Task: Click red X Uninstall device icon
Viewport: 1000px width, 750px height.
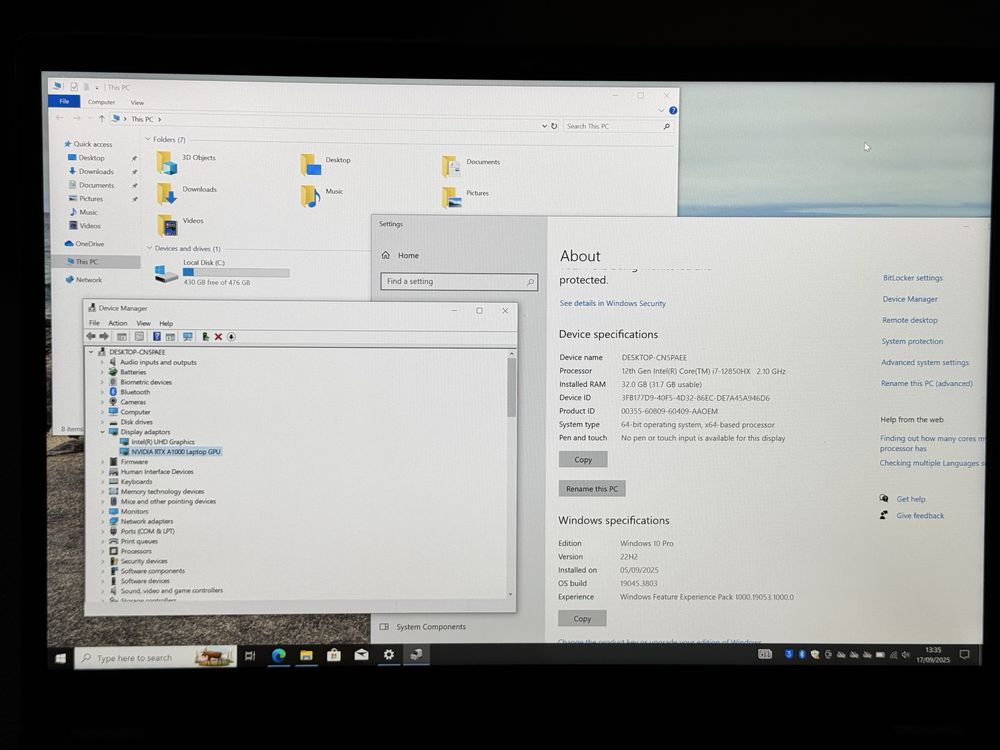Action: coord(218,337)
